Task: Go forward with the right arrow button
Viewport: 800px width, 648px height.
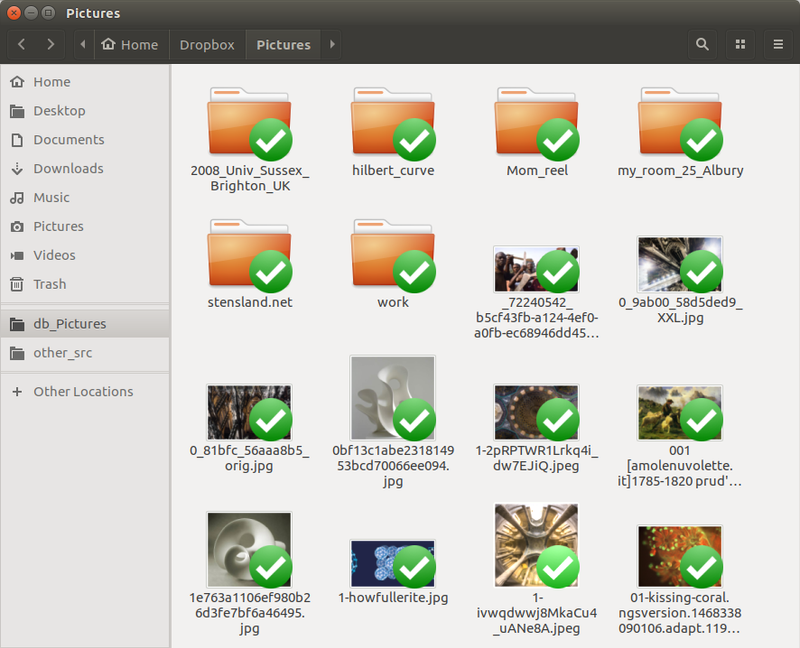Action: coord(50,44)
